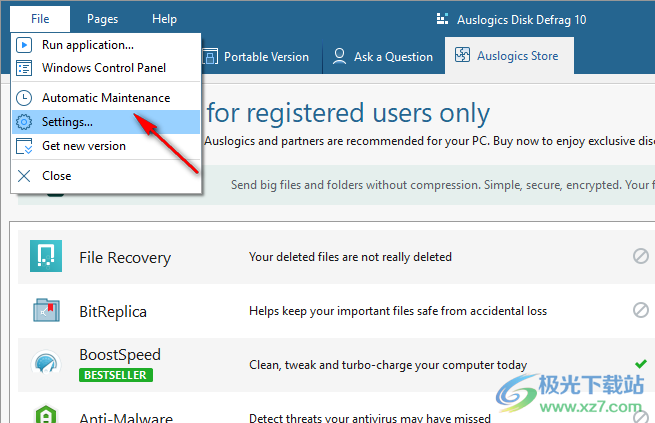Image resolution: width=655 pixels, height=423 pixels.
Task: Click the Settings gear icon
Action: [24, 122]
